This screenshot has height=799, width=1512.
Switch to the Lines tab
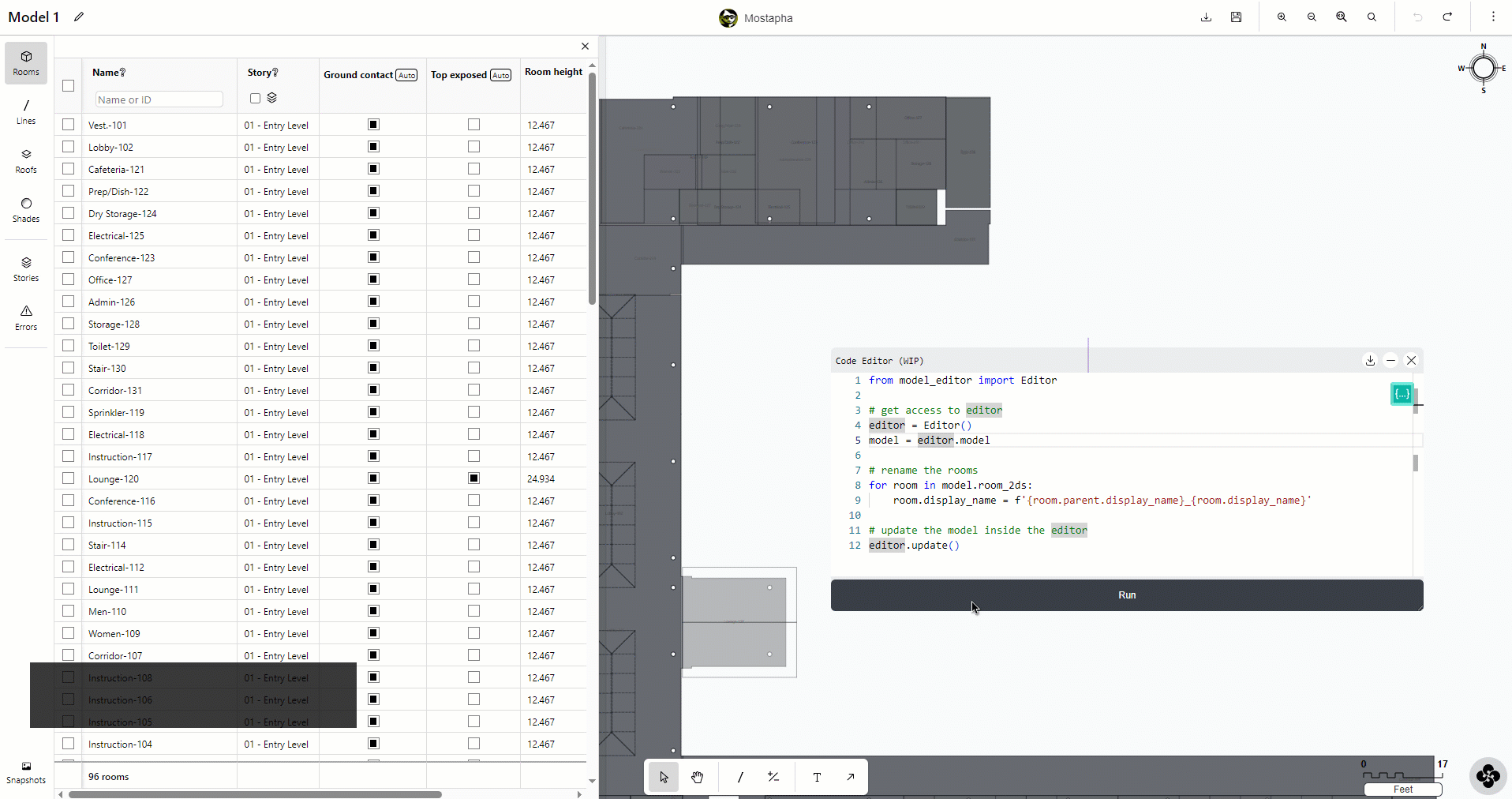pos(26,111)
